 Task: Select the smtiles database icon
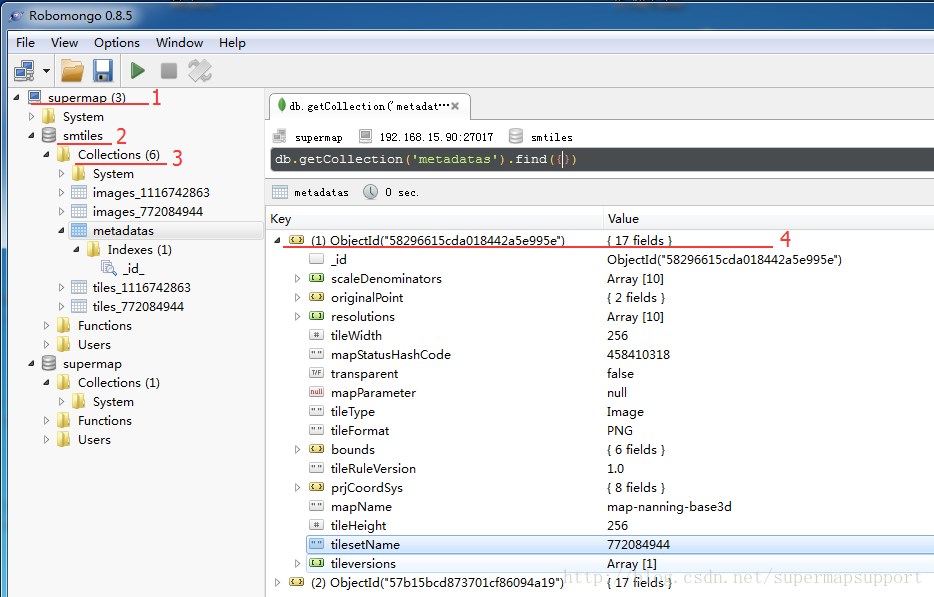(x=49, y=135)
